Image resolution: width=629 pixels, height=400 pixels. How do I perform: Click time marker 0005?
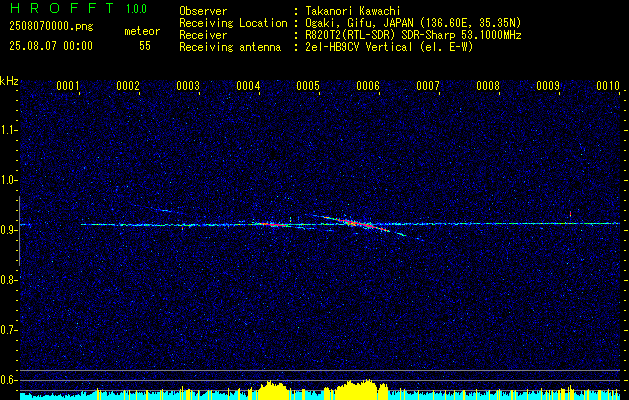point(308,86)
